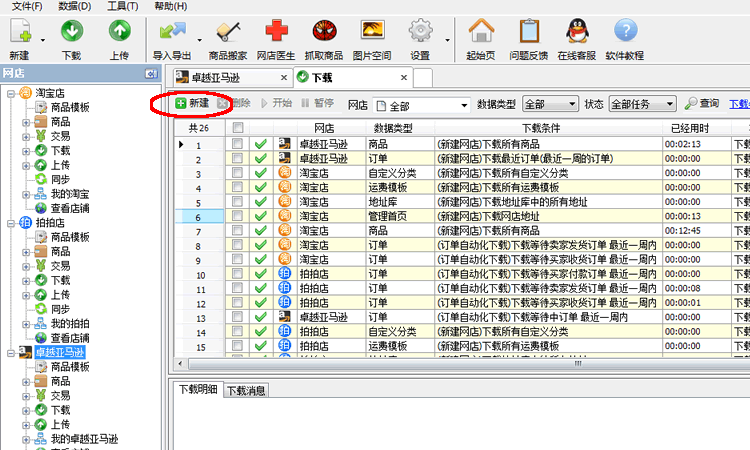Open the 文件(F) menu

[x=27, y=6]
